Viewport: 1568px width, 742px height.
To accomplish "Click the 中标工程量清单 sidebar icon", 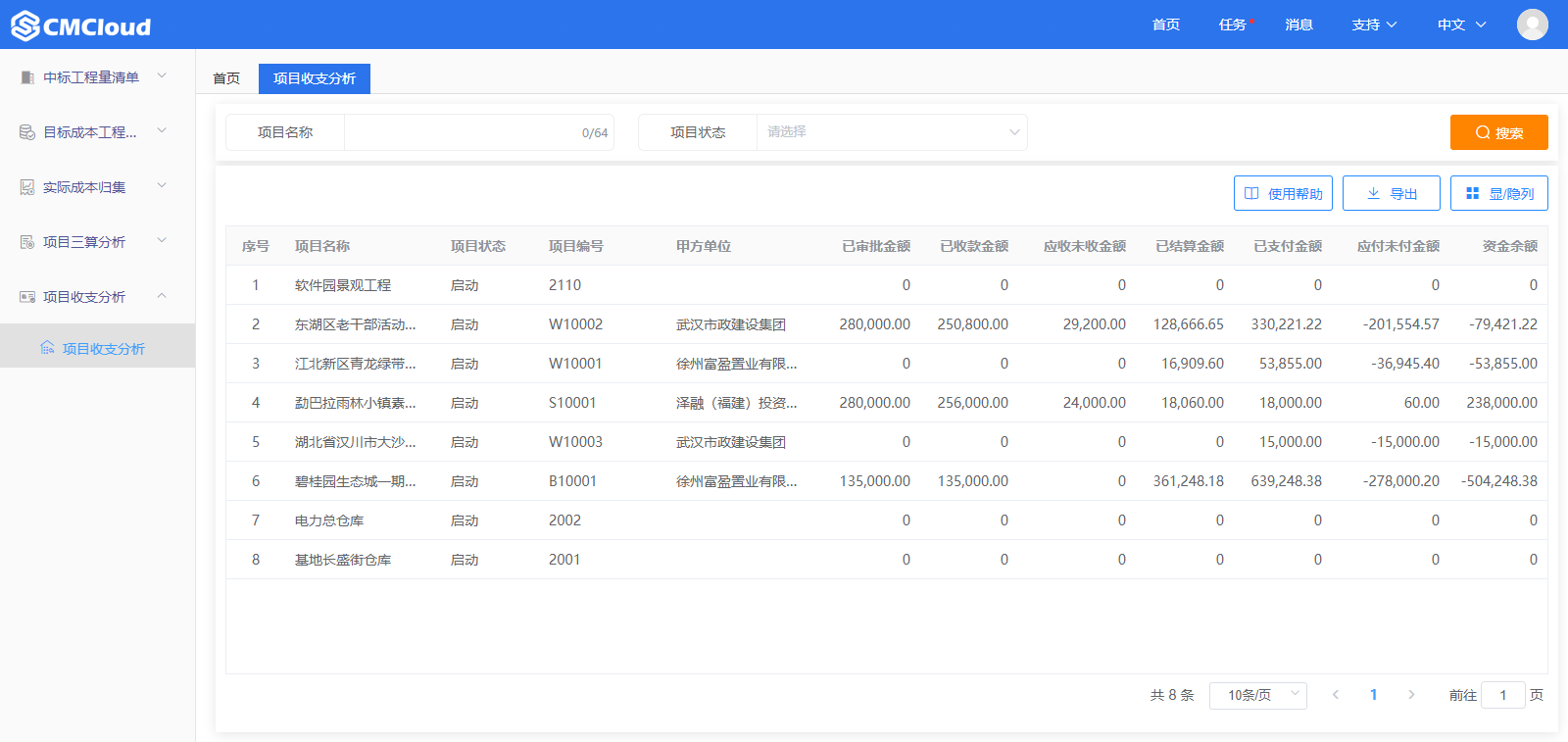I will click(x=27, y=77).
